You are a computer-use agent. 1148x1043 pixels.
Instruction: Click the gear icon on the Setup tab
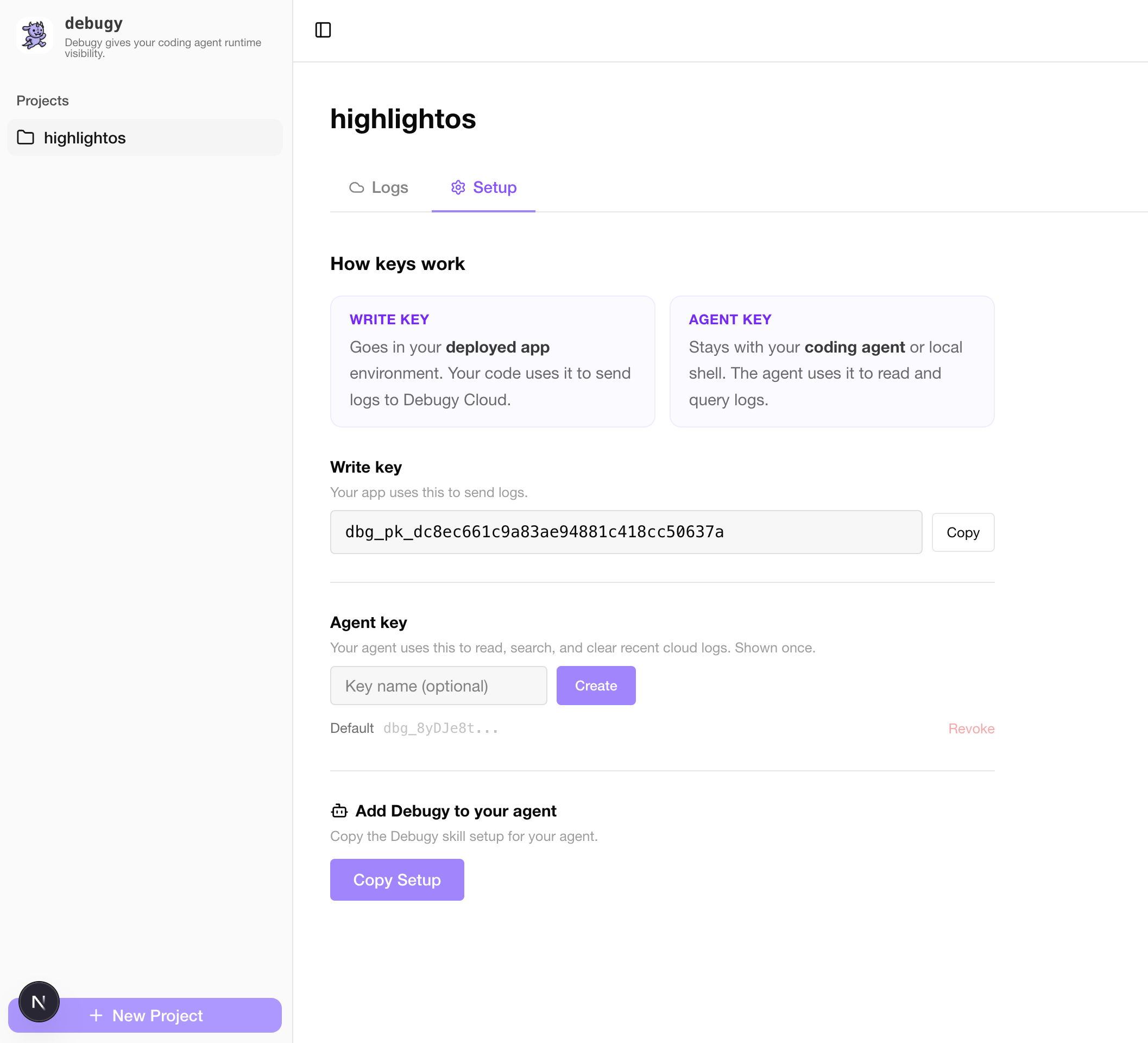tap(458, 187)
